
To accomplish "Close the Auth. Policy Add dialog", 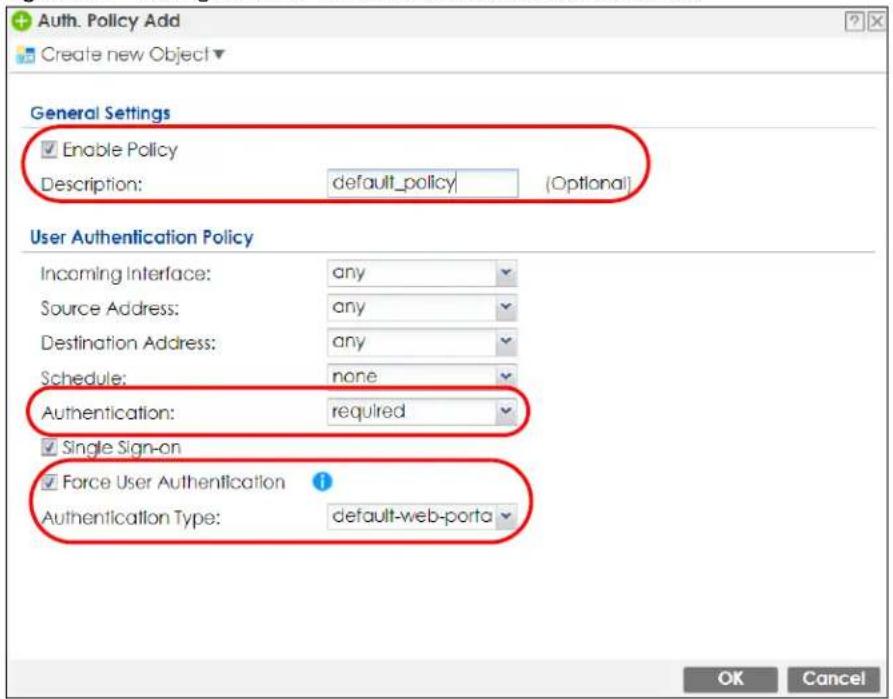I will [876, 22].
